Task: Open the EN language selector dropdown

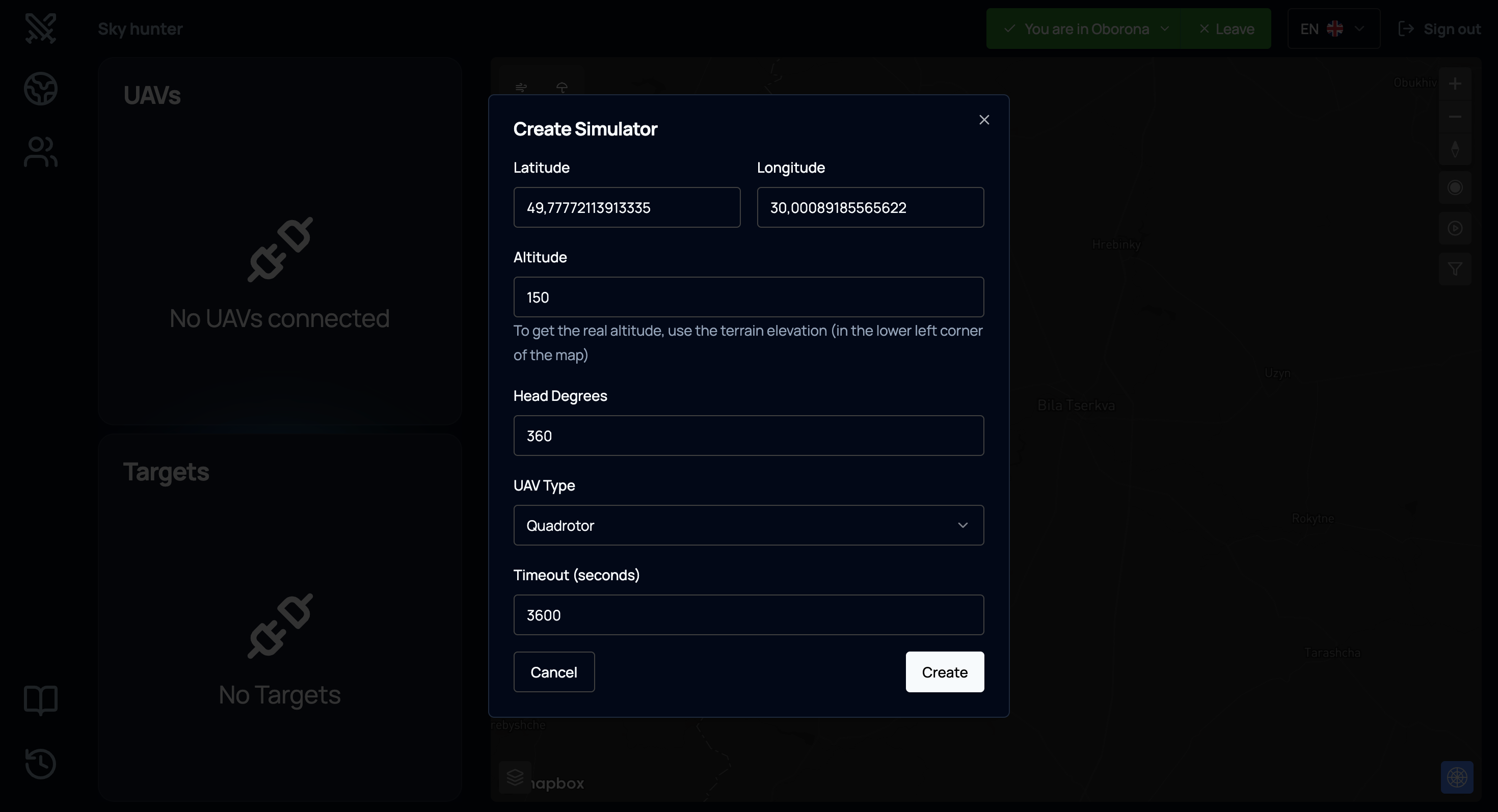Action: pyautogui.click(x=1333, y=29)
